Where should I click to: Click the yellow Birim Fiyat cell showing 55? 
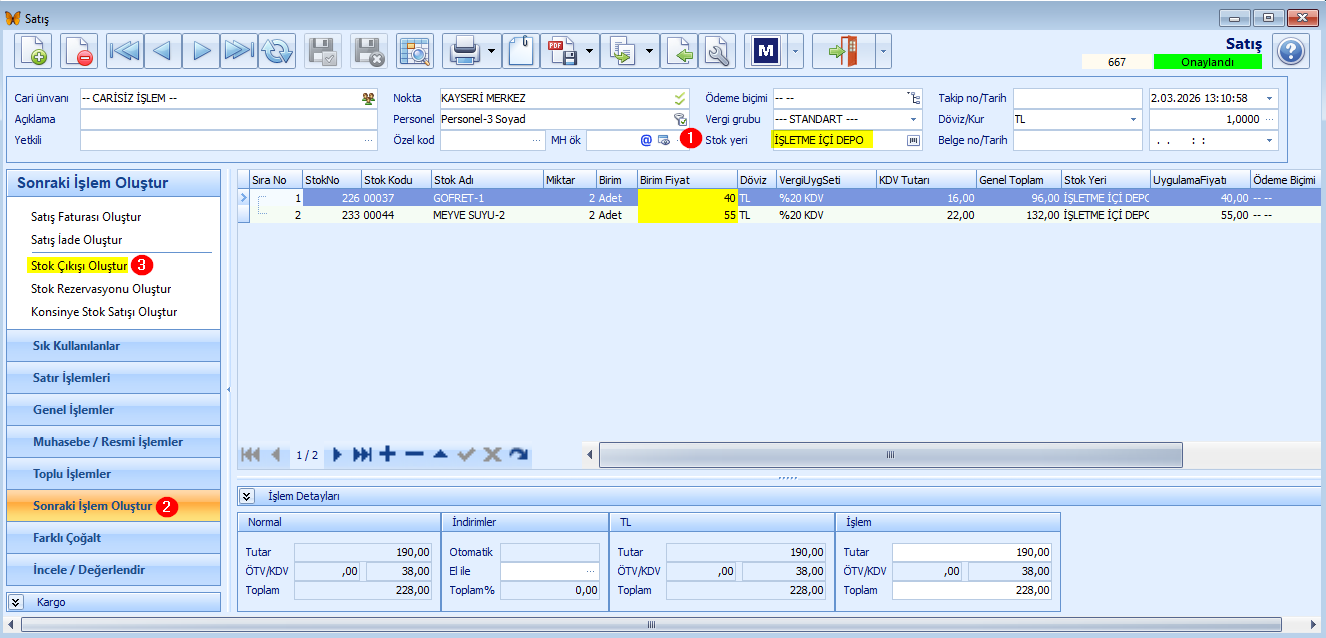[688, 214]
